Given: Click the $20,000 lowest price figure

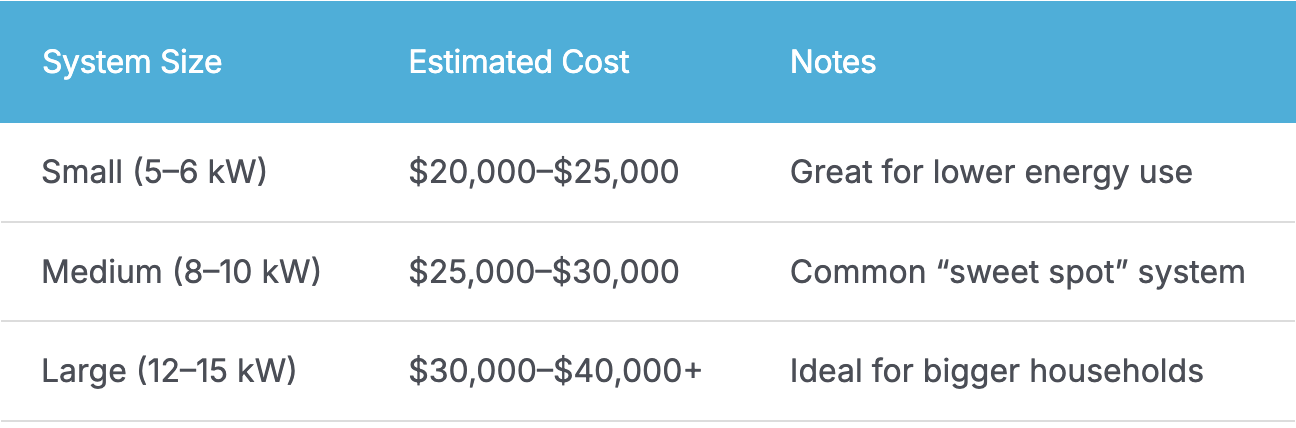Looking at the screenshot, I should pos(470,172).
